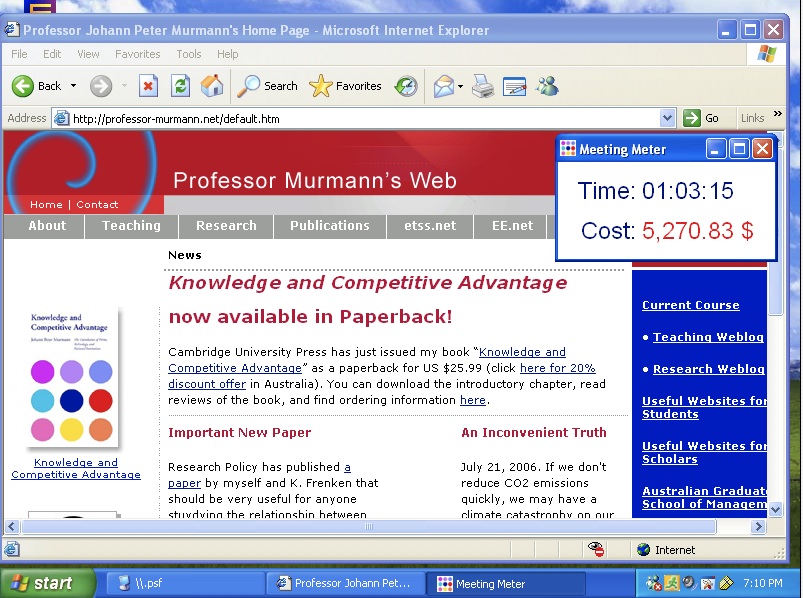Click the horizontal scrollbar thumb

click(369, 526)
